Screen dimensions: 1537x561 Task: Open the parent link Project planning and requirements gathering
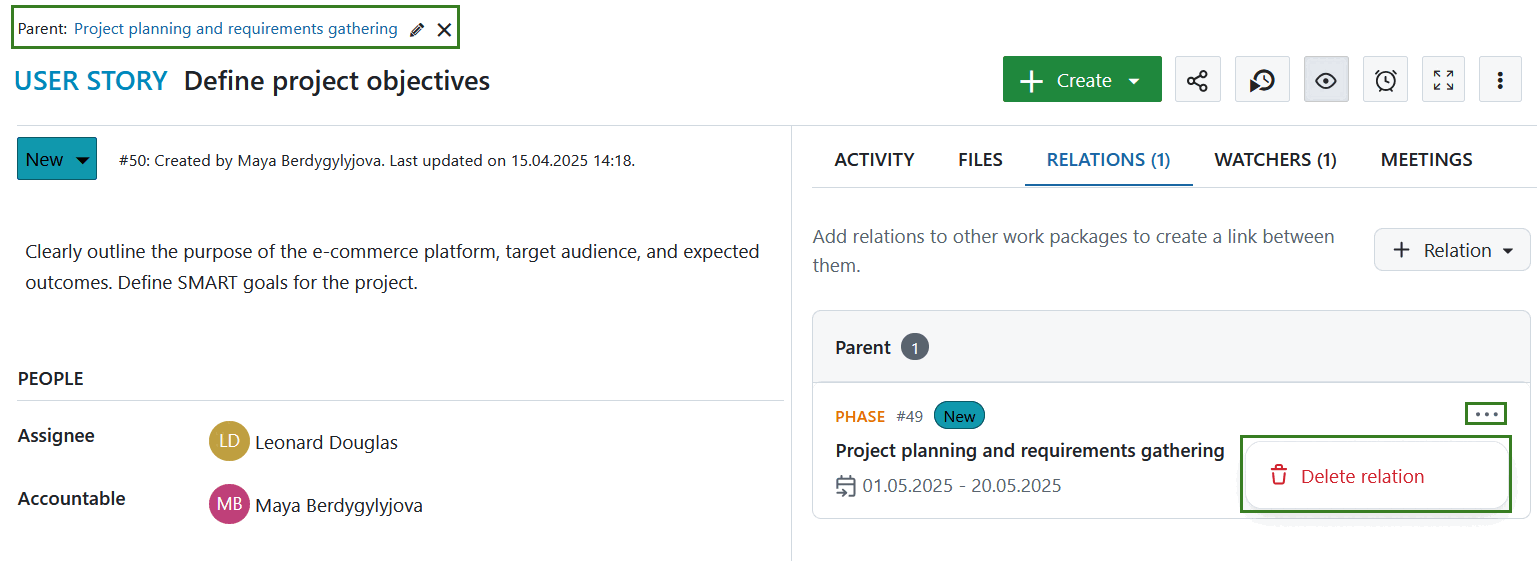pos(236,29)
